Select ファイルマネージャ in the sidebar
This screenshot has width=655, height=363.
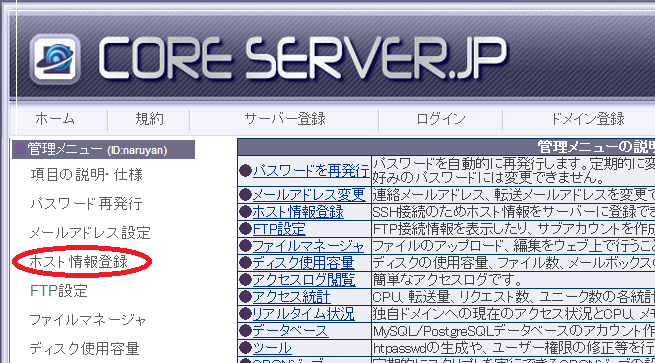click(88, 320)
